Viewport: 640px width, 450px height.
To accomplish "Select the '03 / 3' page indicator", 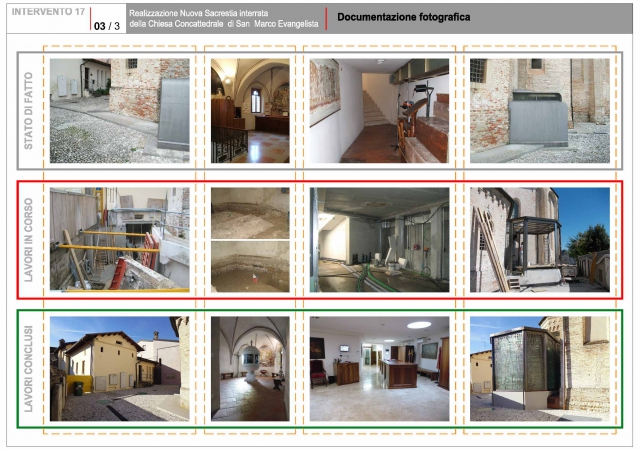I will click(105, 24).
